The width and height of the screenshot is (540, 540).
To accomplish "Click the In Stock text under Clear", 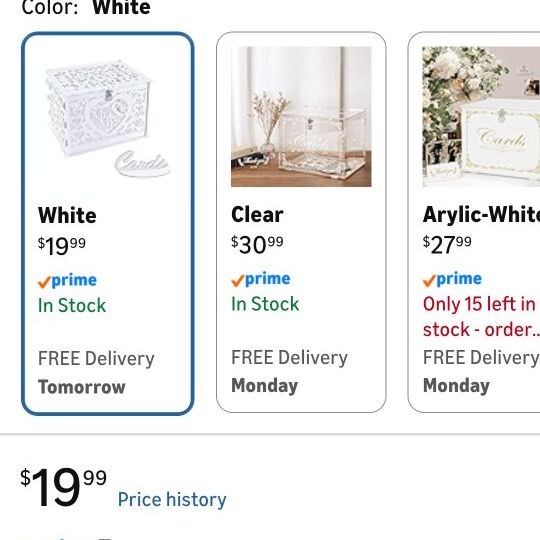I will pos(265,304).
